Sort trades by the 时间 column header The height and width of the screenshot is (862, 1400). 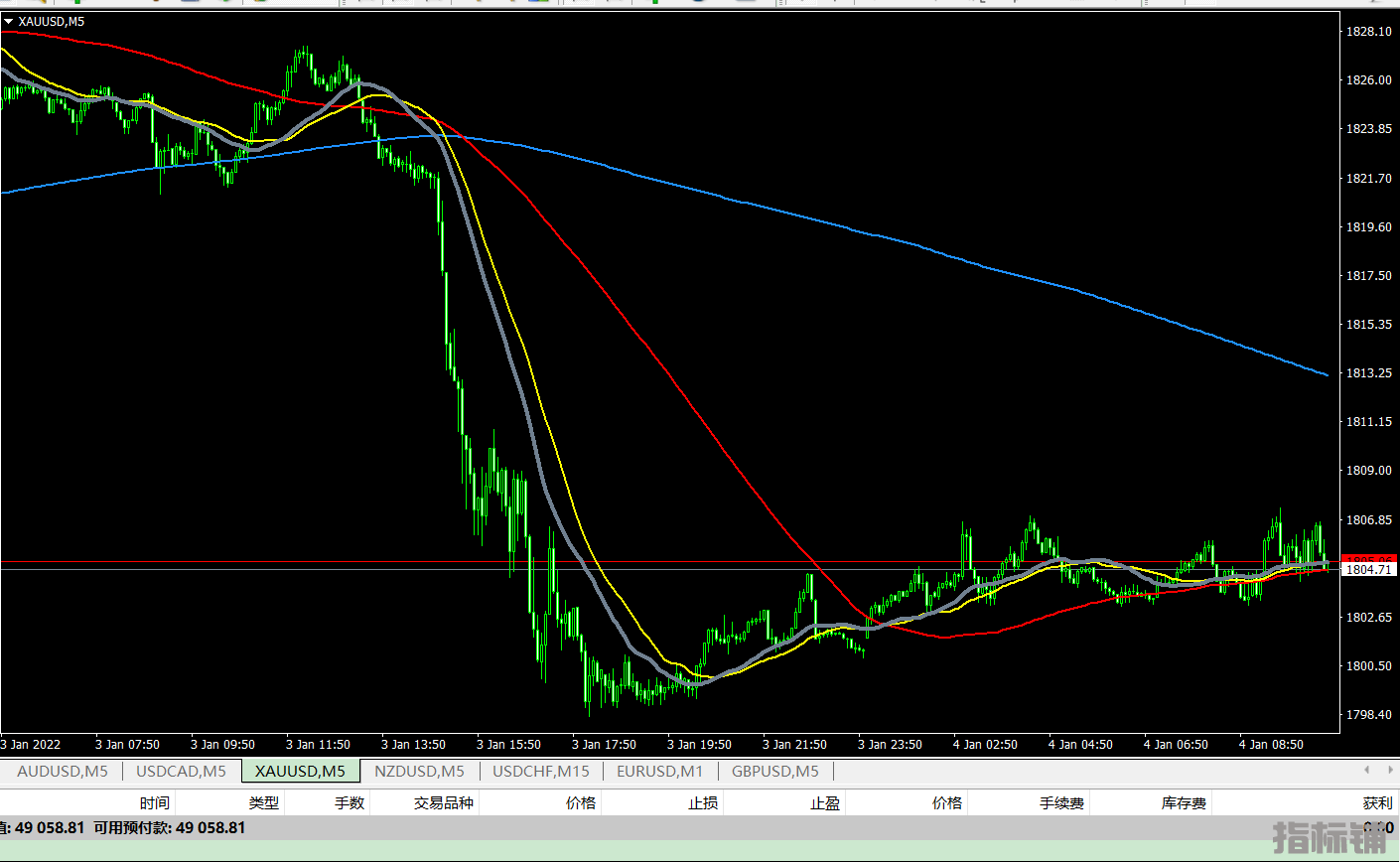coord(154,802)
